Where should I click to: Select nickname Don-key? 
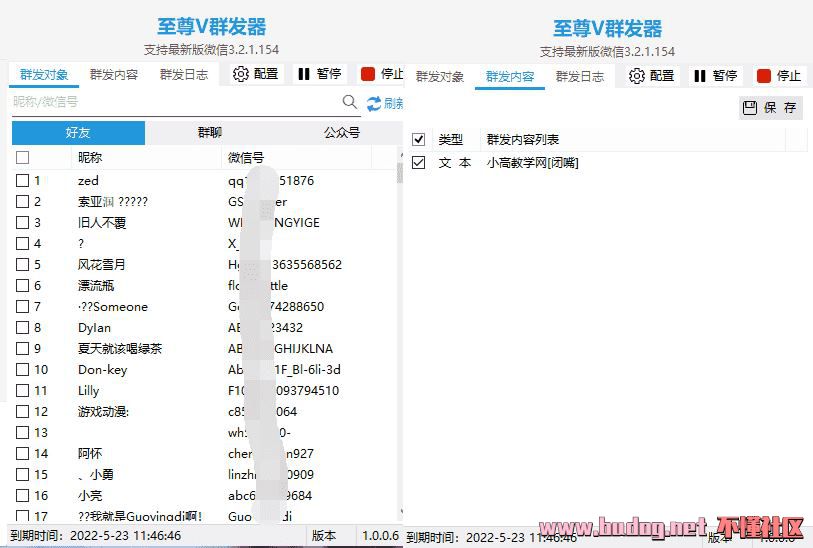point(103,370)
